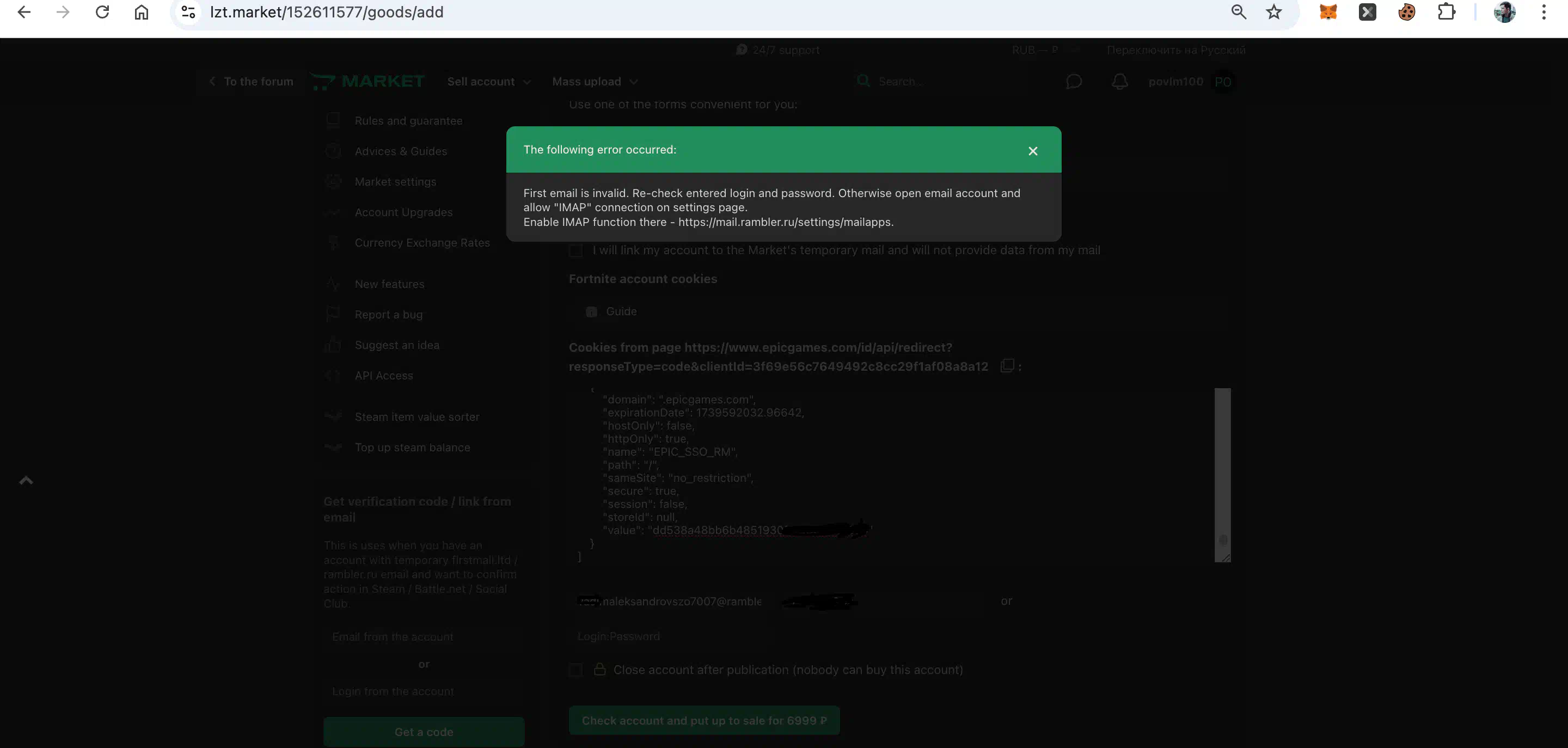Open 24/7 support link
Viewport: 1568px width, 748px height.
point(778,50)
